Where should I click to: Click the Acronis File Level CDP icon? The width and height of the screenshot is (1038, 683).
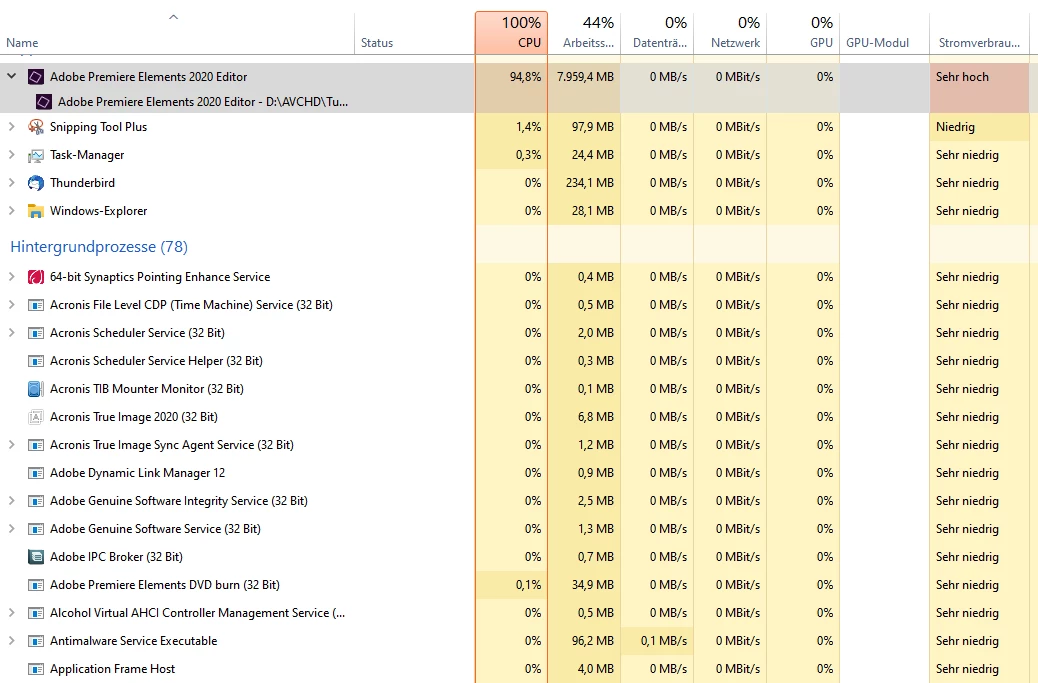36,305
